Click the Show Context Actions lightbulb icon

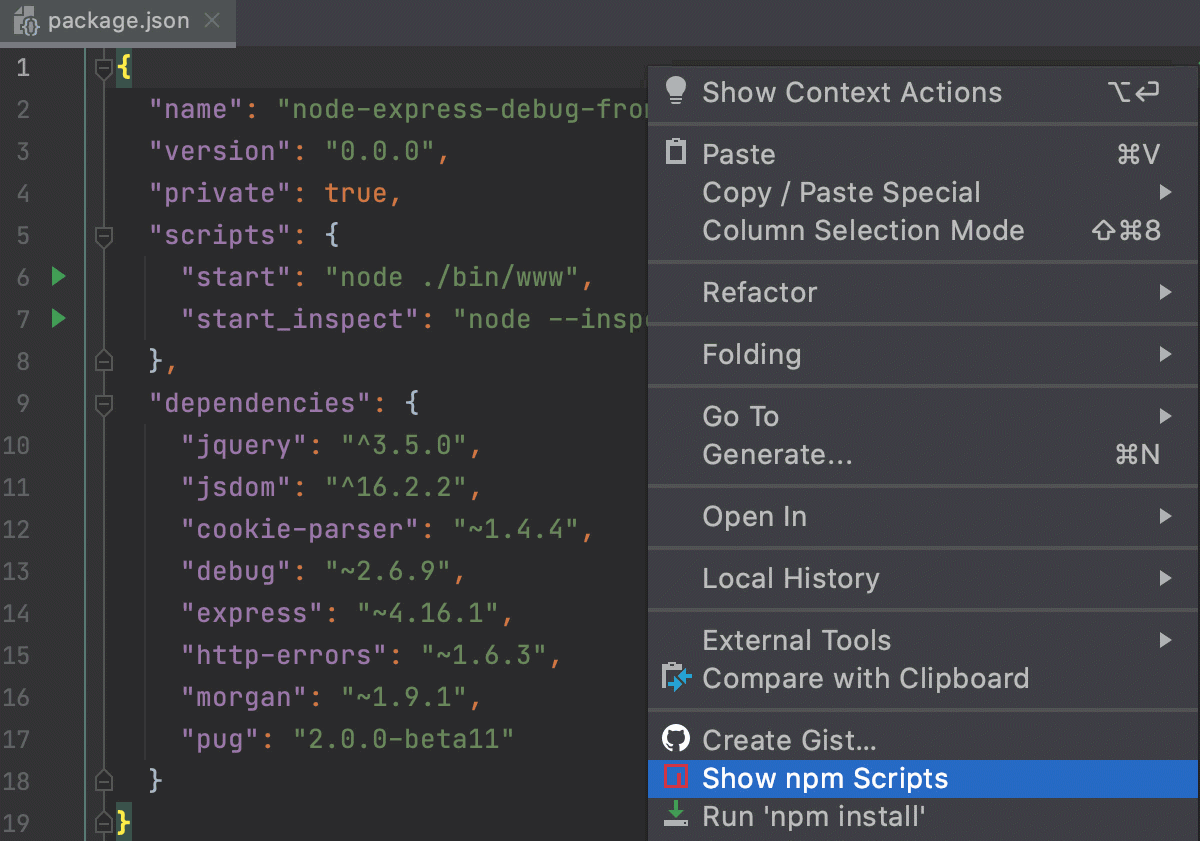tap(676, 92)
